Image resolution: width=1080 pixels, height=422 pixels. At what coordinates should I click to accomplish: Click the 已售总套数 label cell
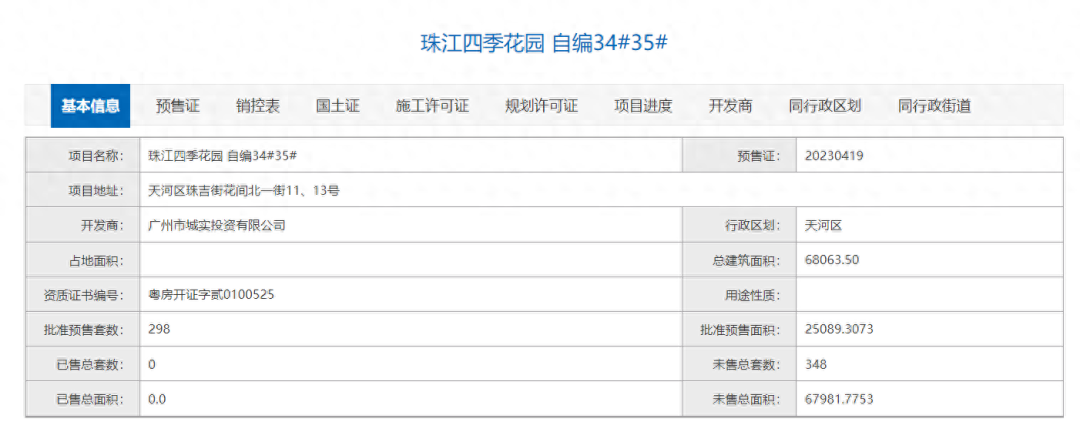click(83, 364)
